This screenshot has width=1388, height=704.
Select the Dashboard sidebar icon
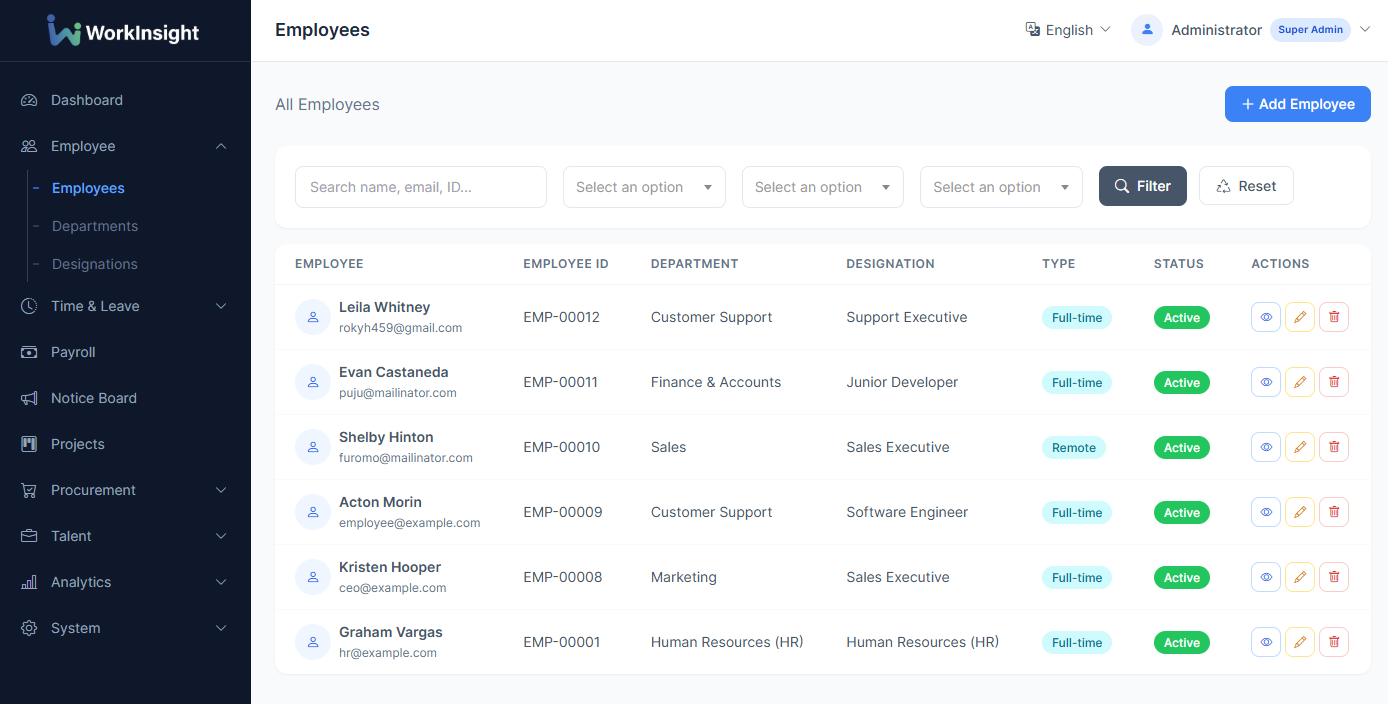tap(27, 100)
